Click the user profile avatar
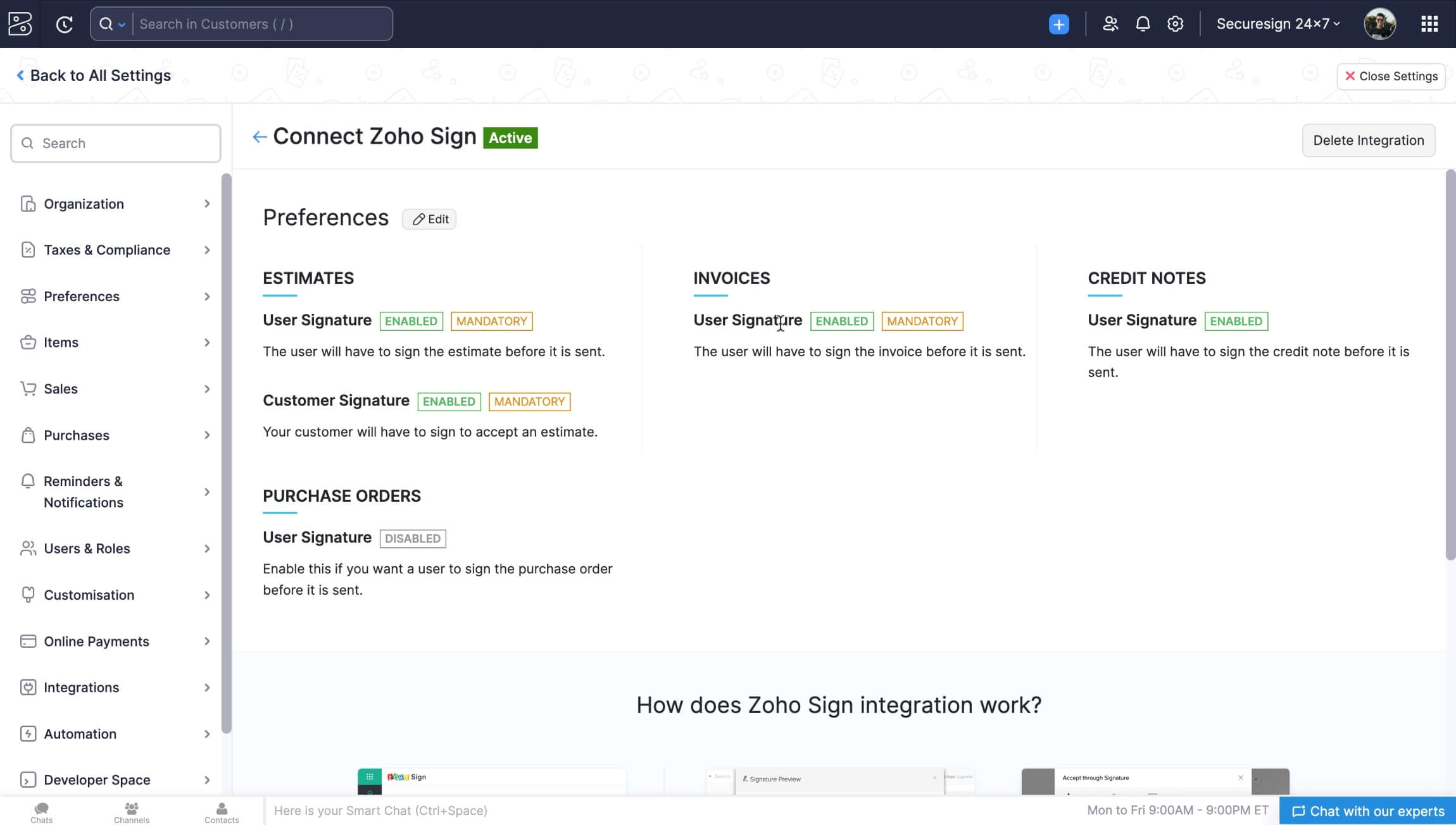Viewport: 1456px width, 825px height. [1379, 24]
